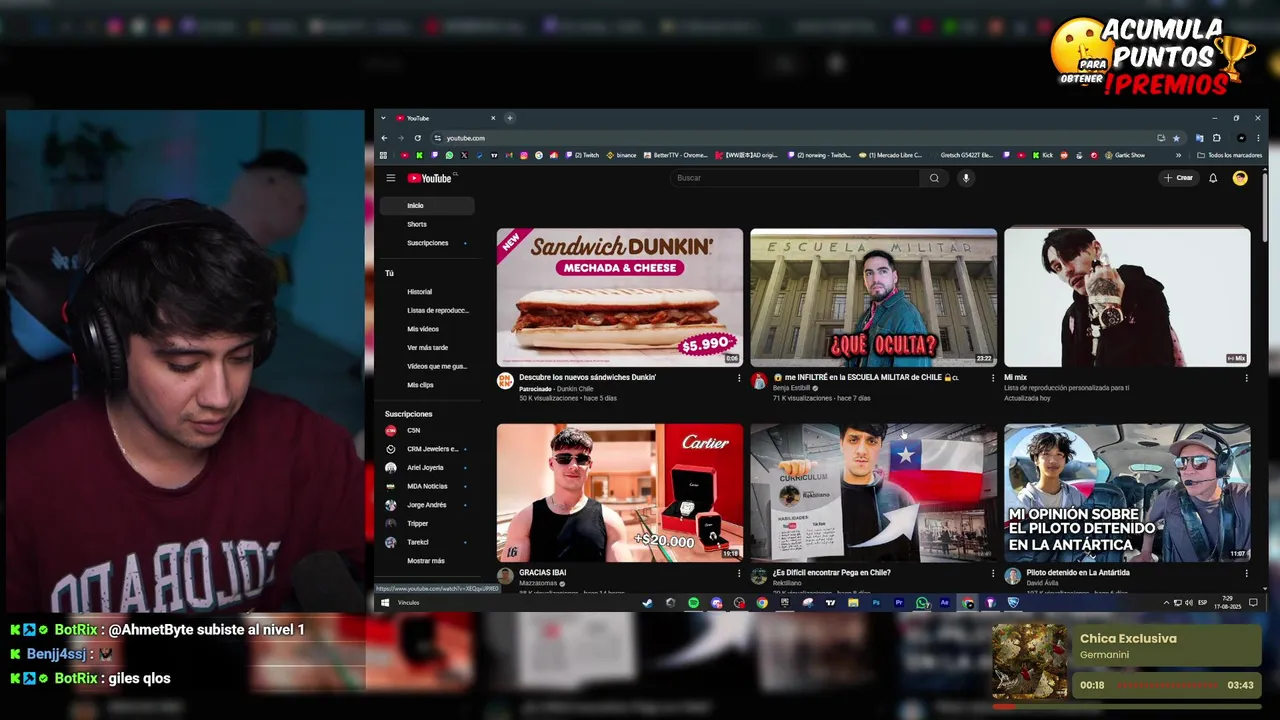Open Mis videos in sidebar
The image size is (1280, 720).
(427, 329)
